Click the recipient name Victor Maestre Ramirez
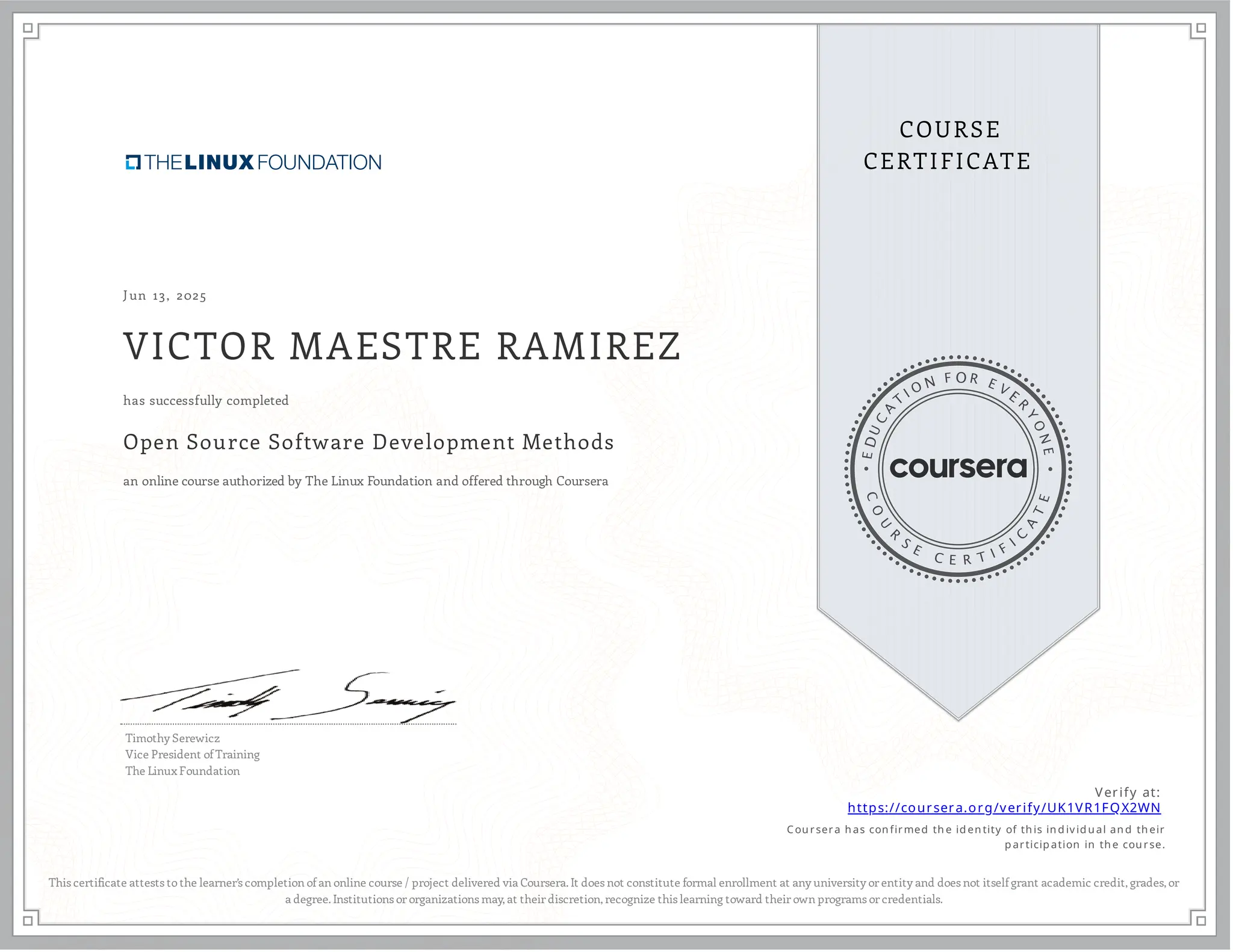The height and width of the screenshot is (952, 1233). (402, 347)
